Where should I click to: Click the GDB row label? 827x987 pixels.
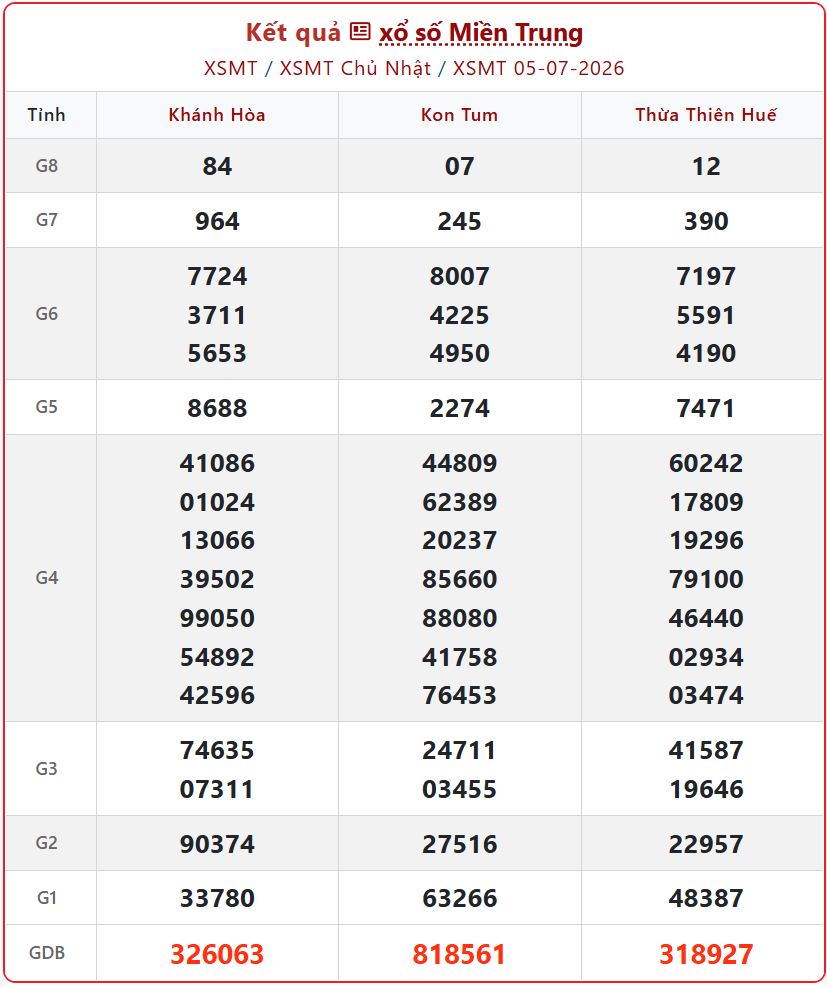47,952
